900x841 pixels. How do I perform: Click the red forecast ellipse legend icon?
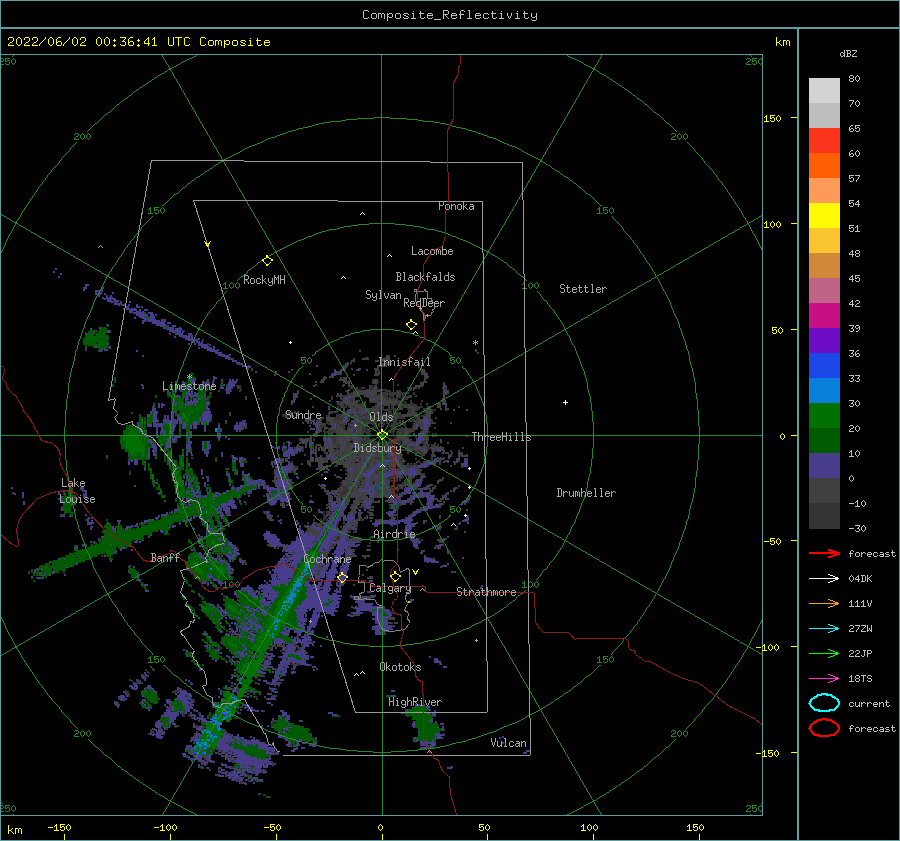(824, 728)
